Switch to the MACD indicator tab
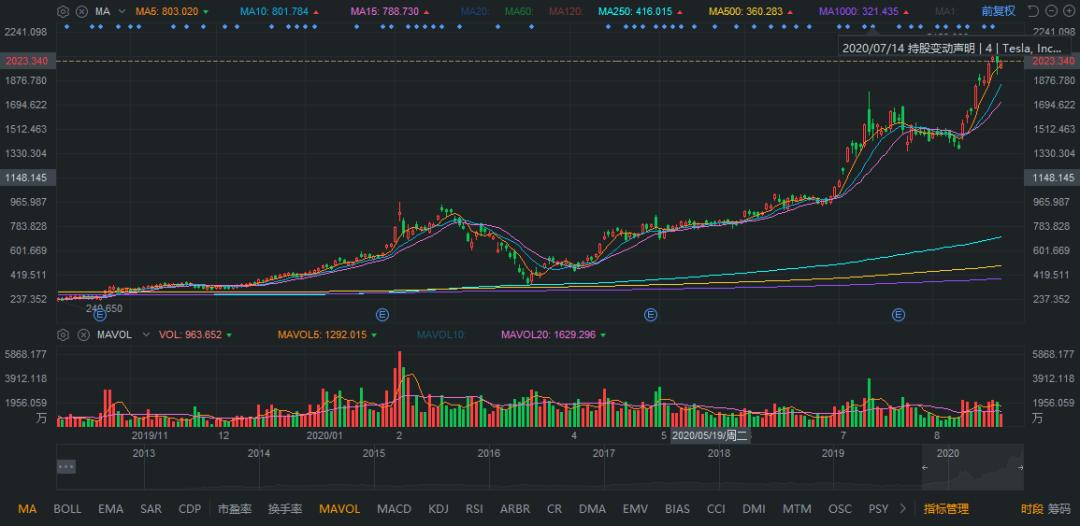 (x=394, y=509)
